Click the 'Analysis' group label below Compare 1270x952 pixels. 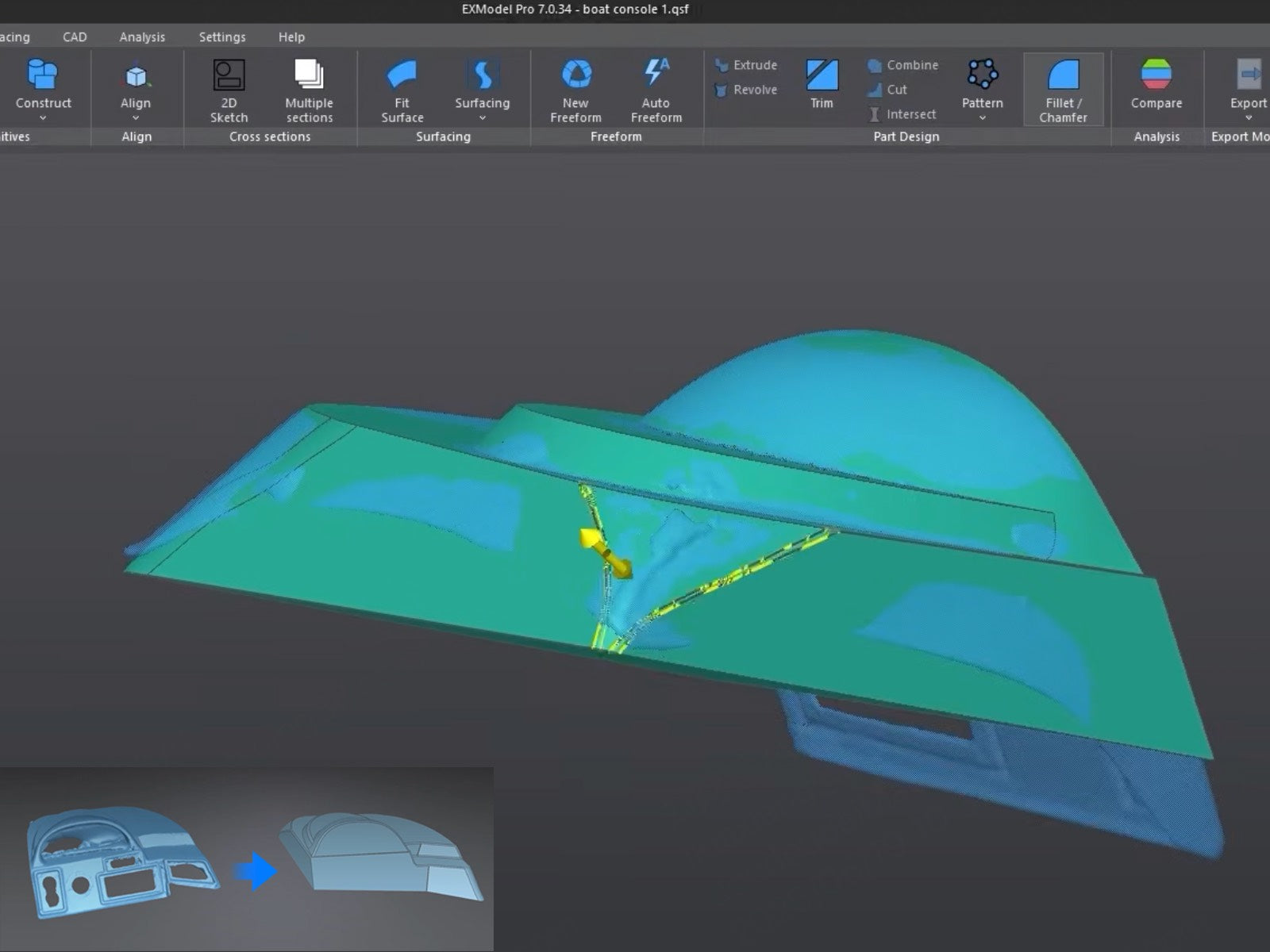(1156, 136)
